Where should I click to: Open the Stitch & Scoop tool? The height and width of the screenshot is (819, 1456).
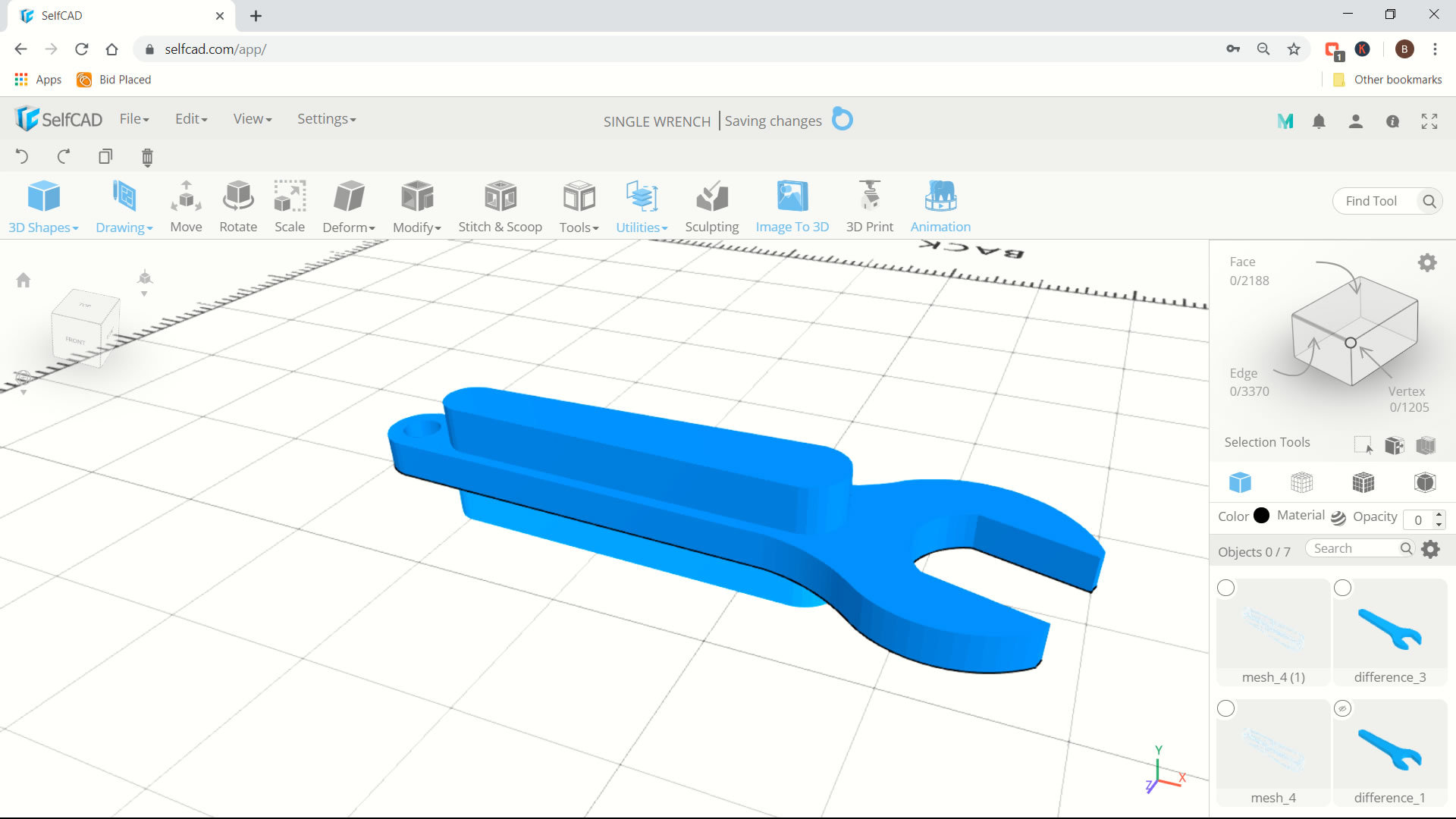(x=500, y=206)
